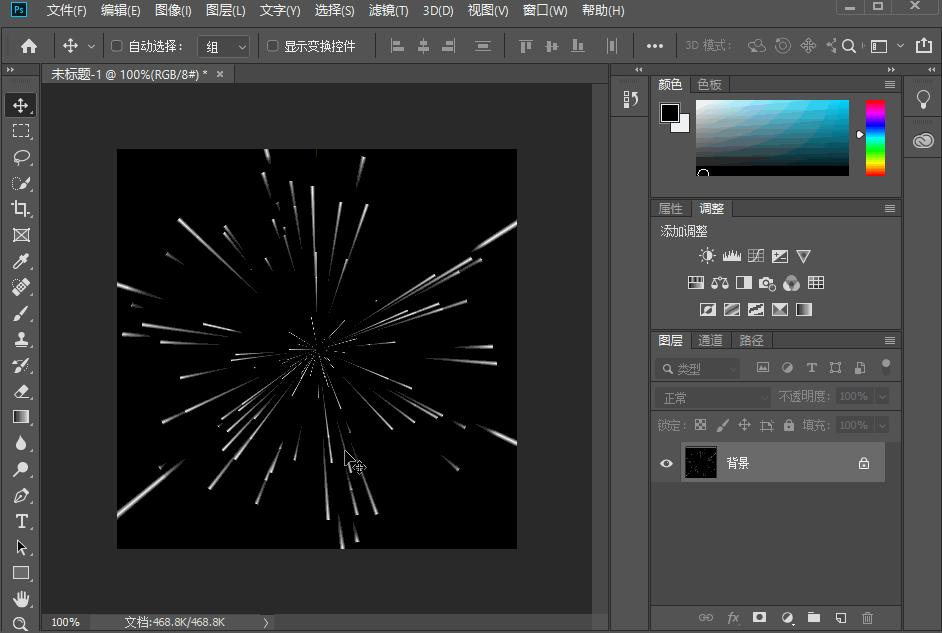Click the foreground color swatch
Viewport: 942px width, 633px height.
[x=669, y=113]
